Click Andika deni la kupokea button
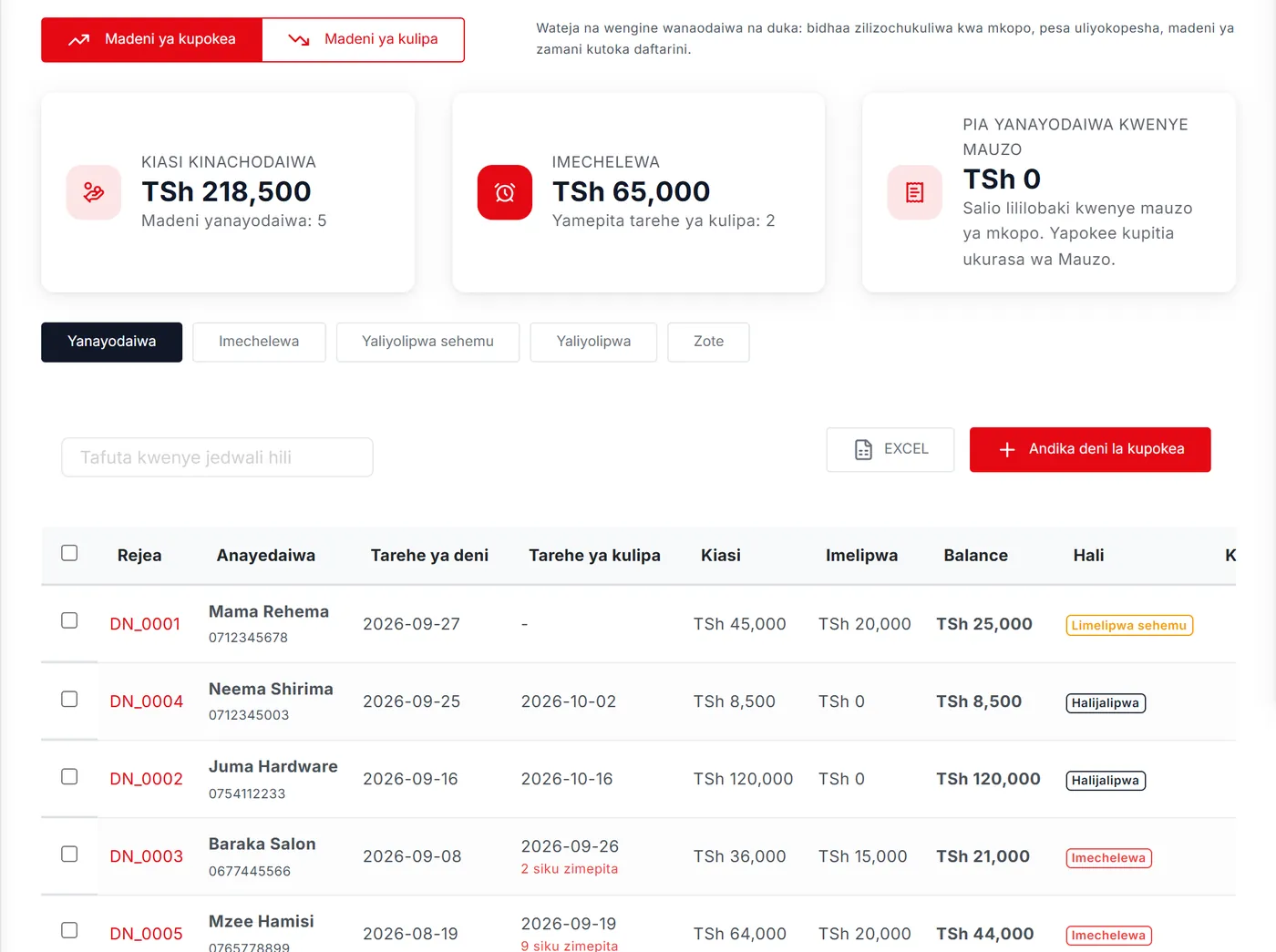1276x952 pixels. pos(1090,449)
